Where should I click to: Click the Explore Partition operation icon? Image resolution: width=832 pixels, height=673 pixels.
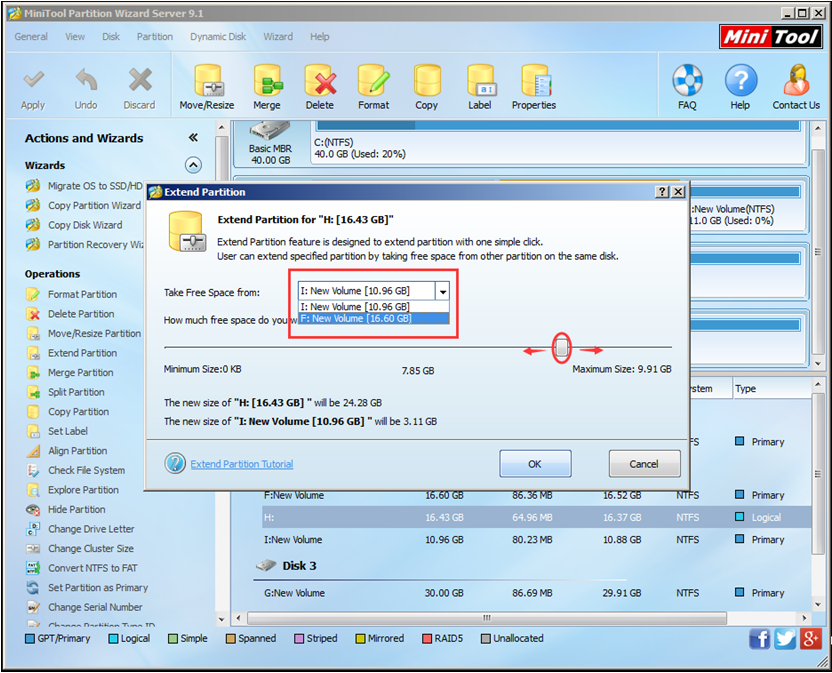(33, 490)
